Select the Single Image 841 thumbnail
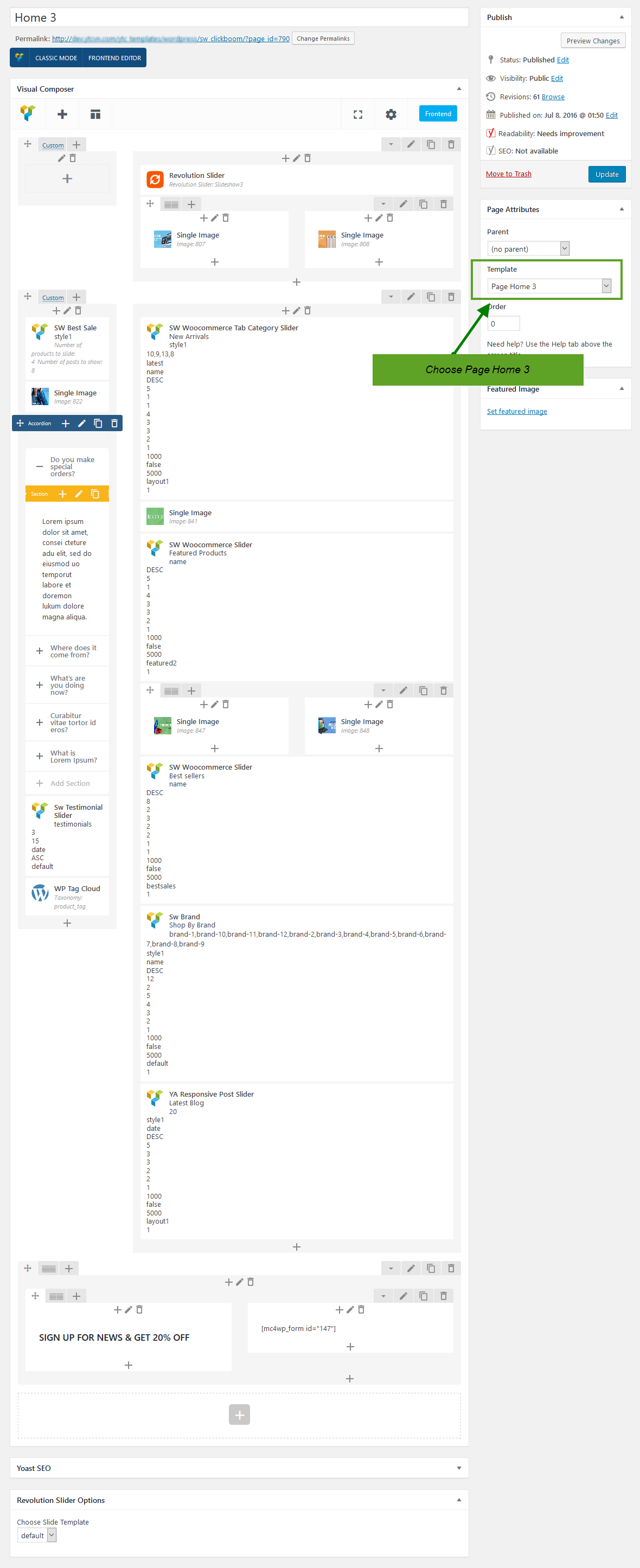Viewport: 640px width, 1568px height. pyautogui.click(x=155, y=516)
